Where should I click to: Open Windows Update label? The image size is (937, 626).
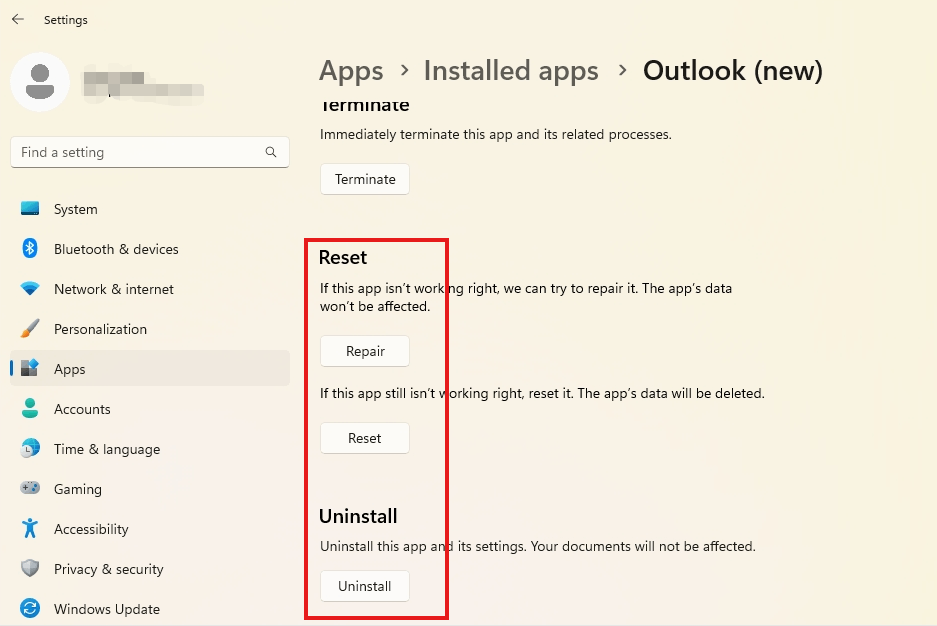coord(107,609)
